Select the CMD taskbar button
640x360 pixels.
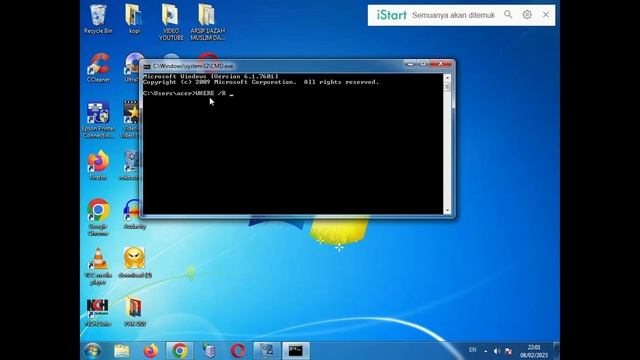click(x=296, y=351)
